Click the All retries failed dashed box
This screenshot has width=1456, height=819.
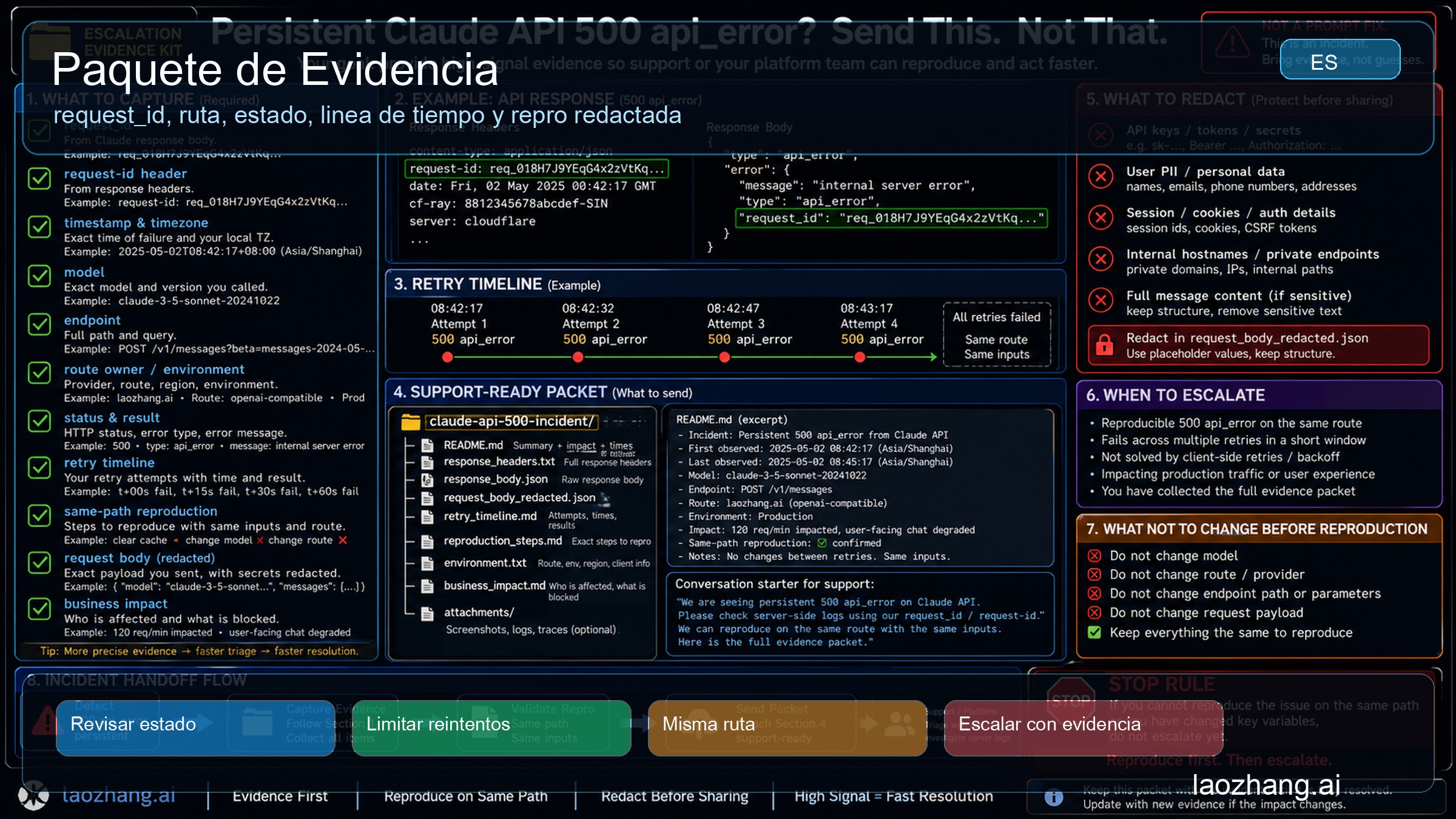pyautogui.click(x=997, y=335)
